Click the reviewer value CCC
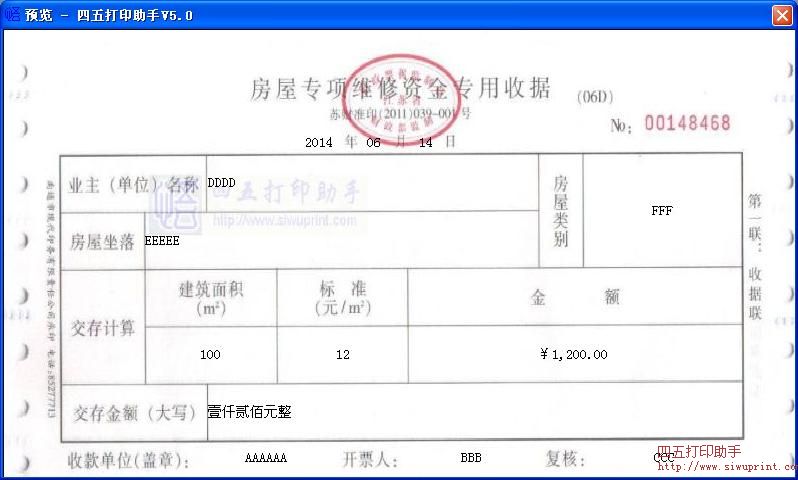Screen dimensions: 798x480 point(664,458)
